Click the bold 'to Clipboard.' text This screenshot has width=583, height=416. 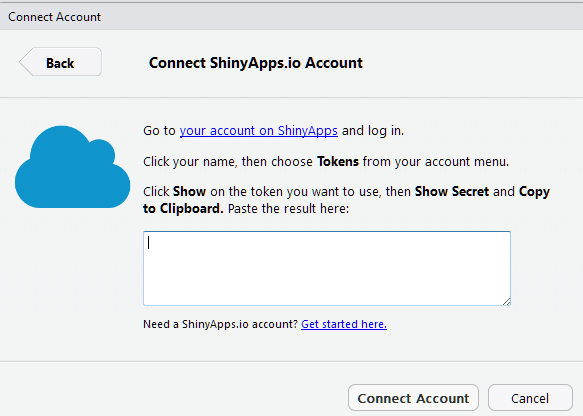[183, 209]
